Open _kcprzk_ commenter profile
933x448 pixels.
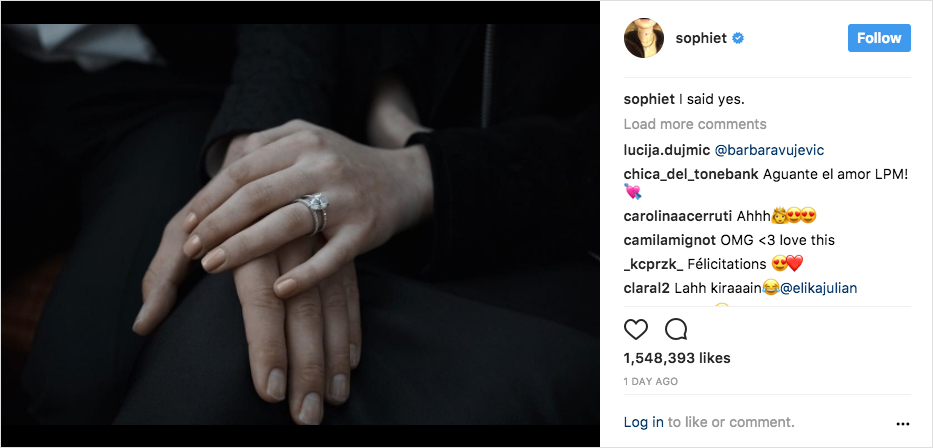653,264
